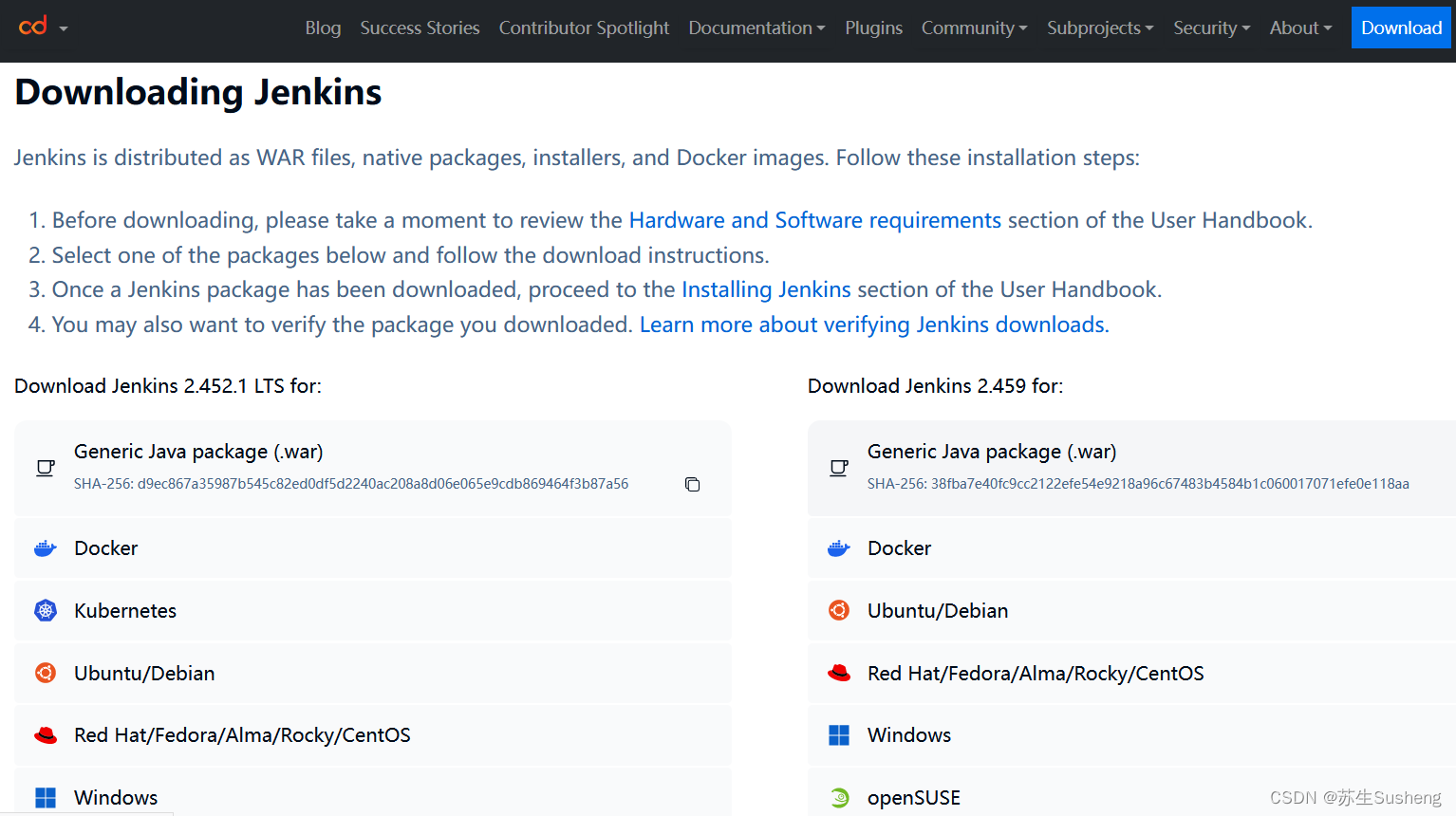The image size is (1456, 816).
Task: Click 'Download Jenkins 2.452.1 LTS for:' text
Action: [168, 386]
